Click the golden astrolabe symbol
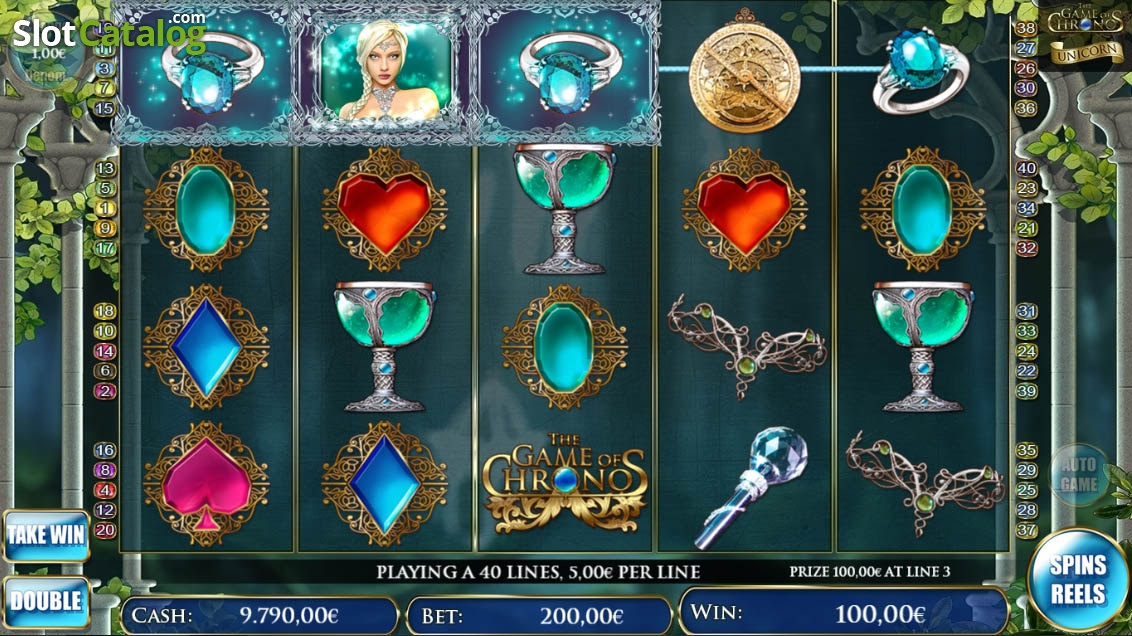This screenshot has width=1132, height=636. click(744, 71)
